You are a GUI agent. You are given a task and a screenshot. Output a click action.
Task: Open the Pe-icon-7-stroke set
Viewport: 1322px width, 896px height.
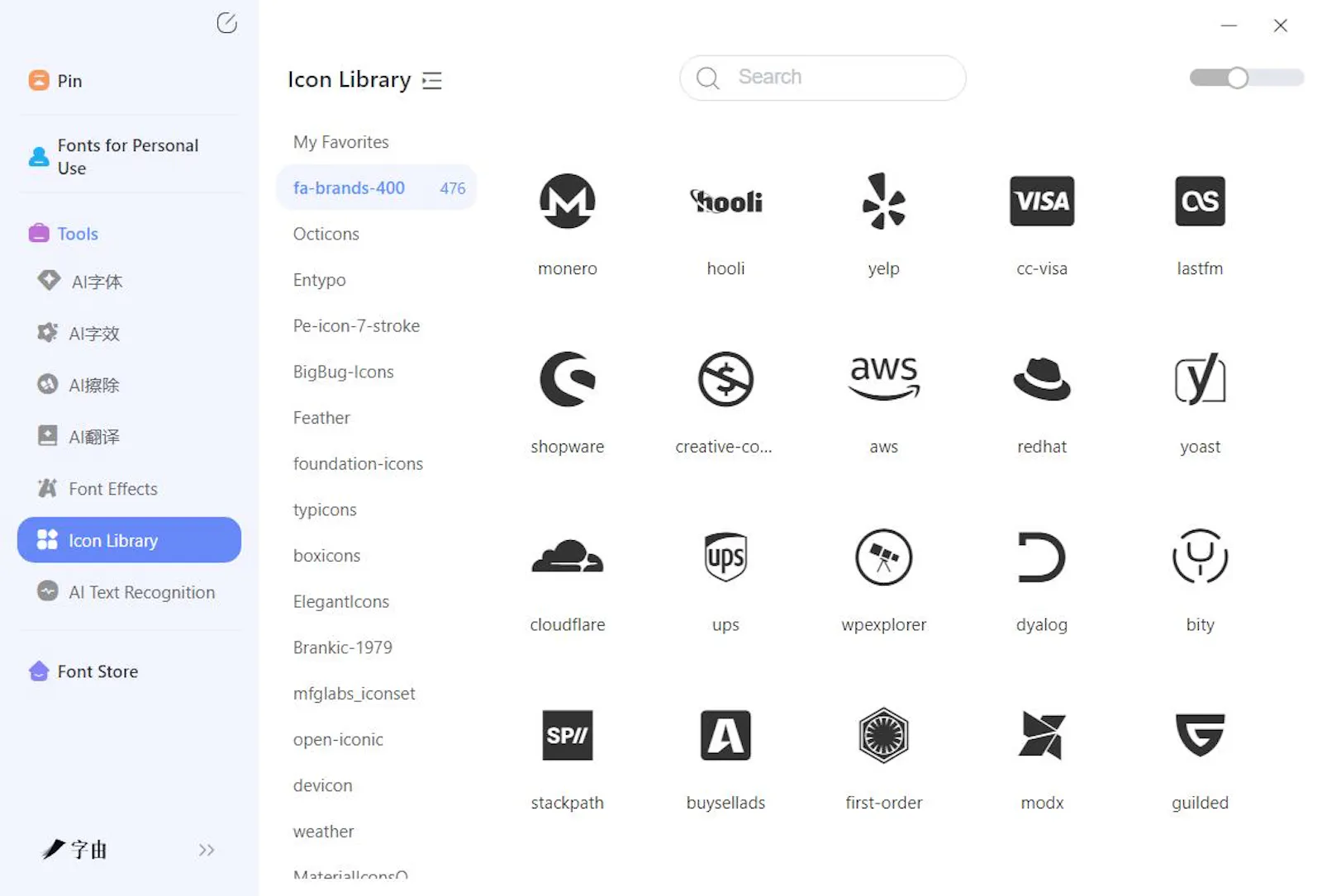point(356,326)
